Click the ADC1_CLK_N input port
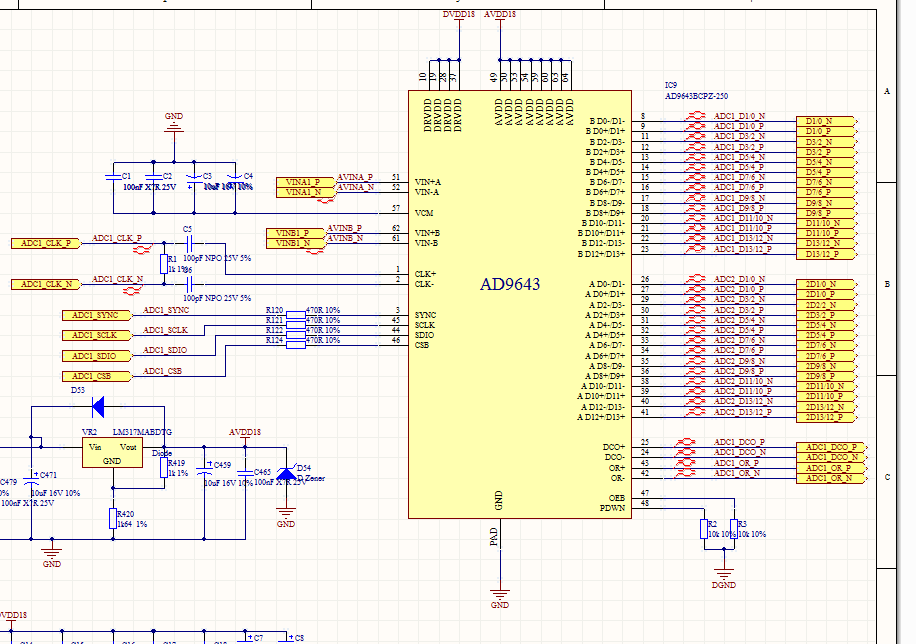This screenshot has width=916, height=644. (x=46, y=285)
